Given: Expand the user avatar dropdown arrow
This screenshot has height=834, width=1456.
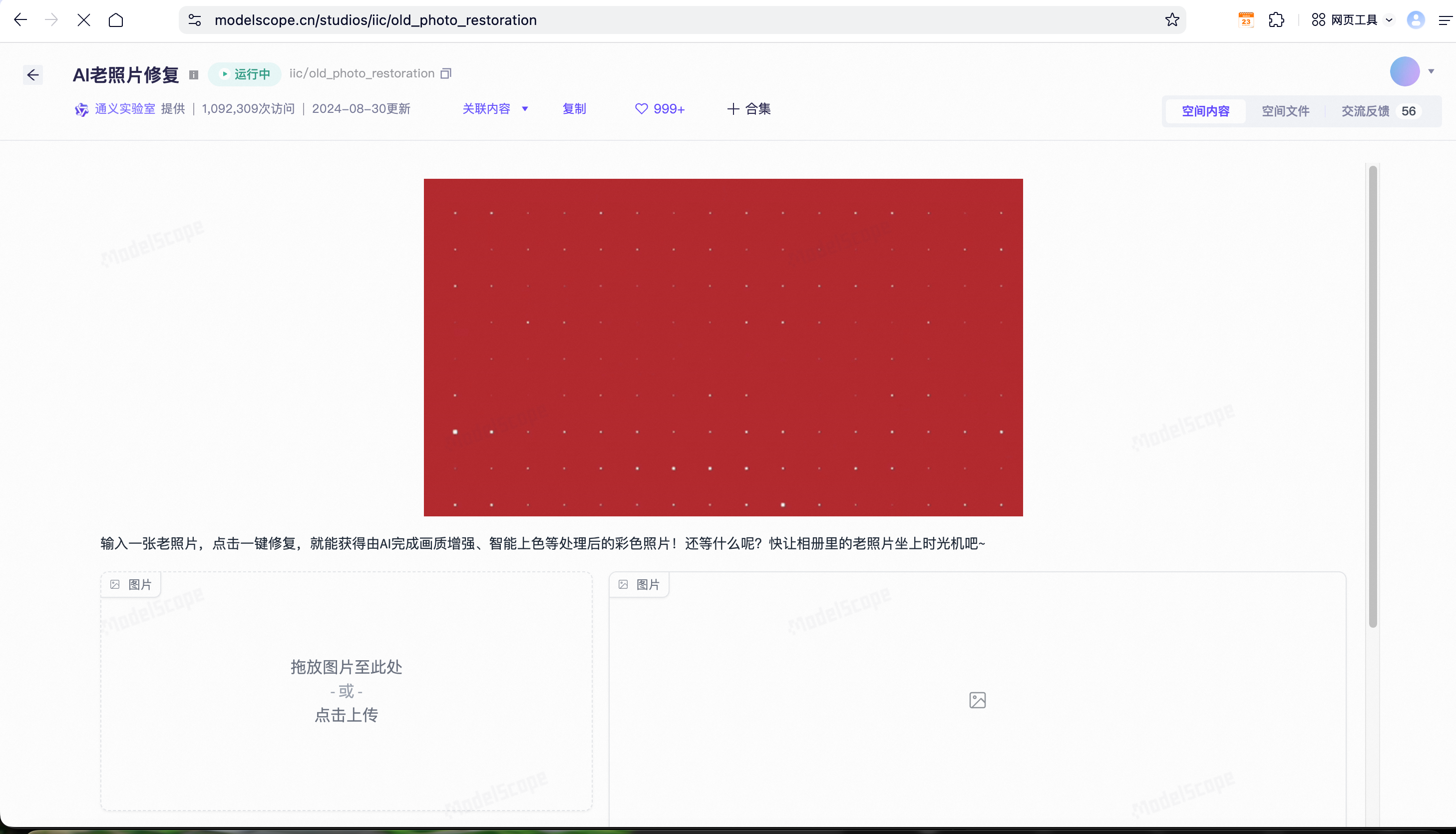Looking at the screenshot, I should point(1431,71).
